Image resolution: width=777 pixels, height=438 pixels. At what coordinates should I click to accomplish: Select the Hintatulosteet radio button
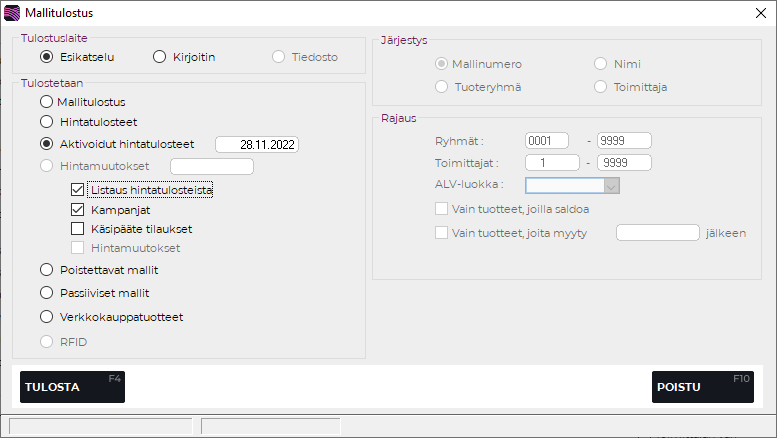pyautogui.click(x=46, y=122)
